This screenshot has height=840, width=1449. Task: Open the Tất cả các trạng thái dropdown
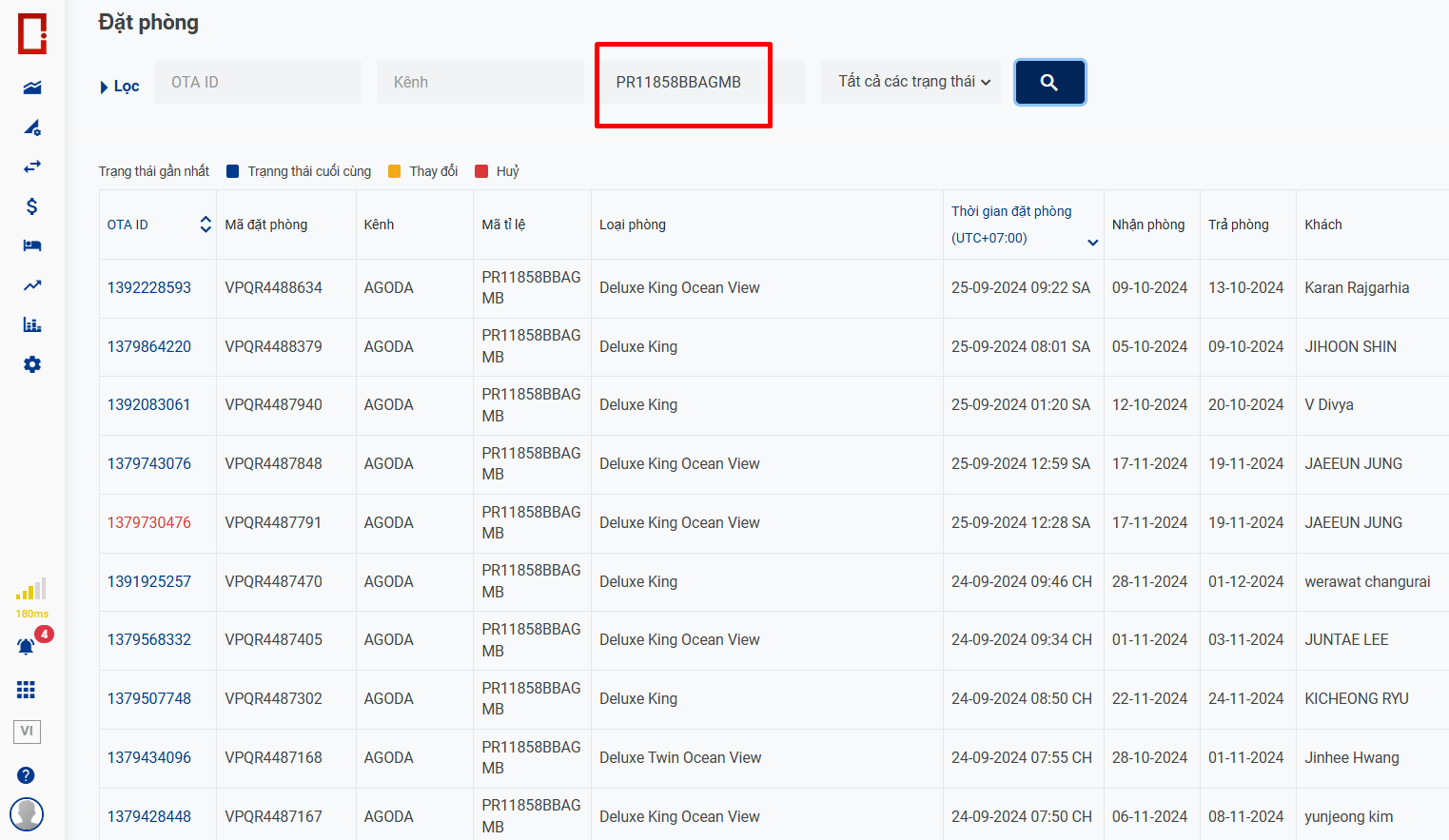click(x=911, y=82)
